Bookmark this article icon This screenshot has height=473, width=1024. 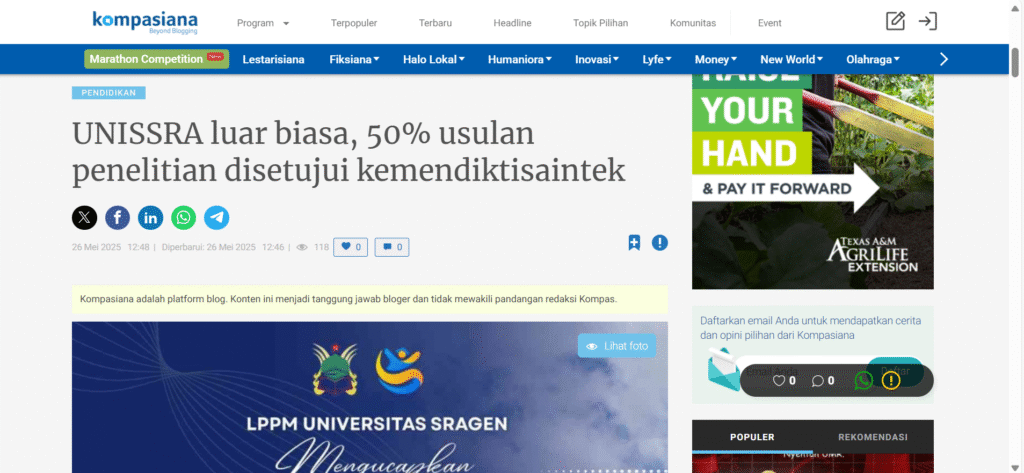pyautogui.click(x=634, y=243)
